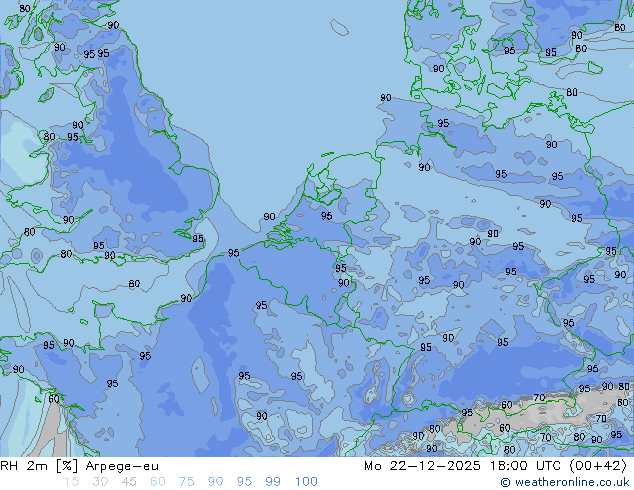Click legend value 30
This screenshot has height=490, width=634.
(100, 482)
